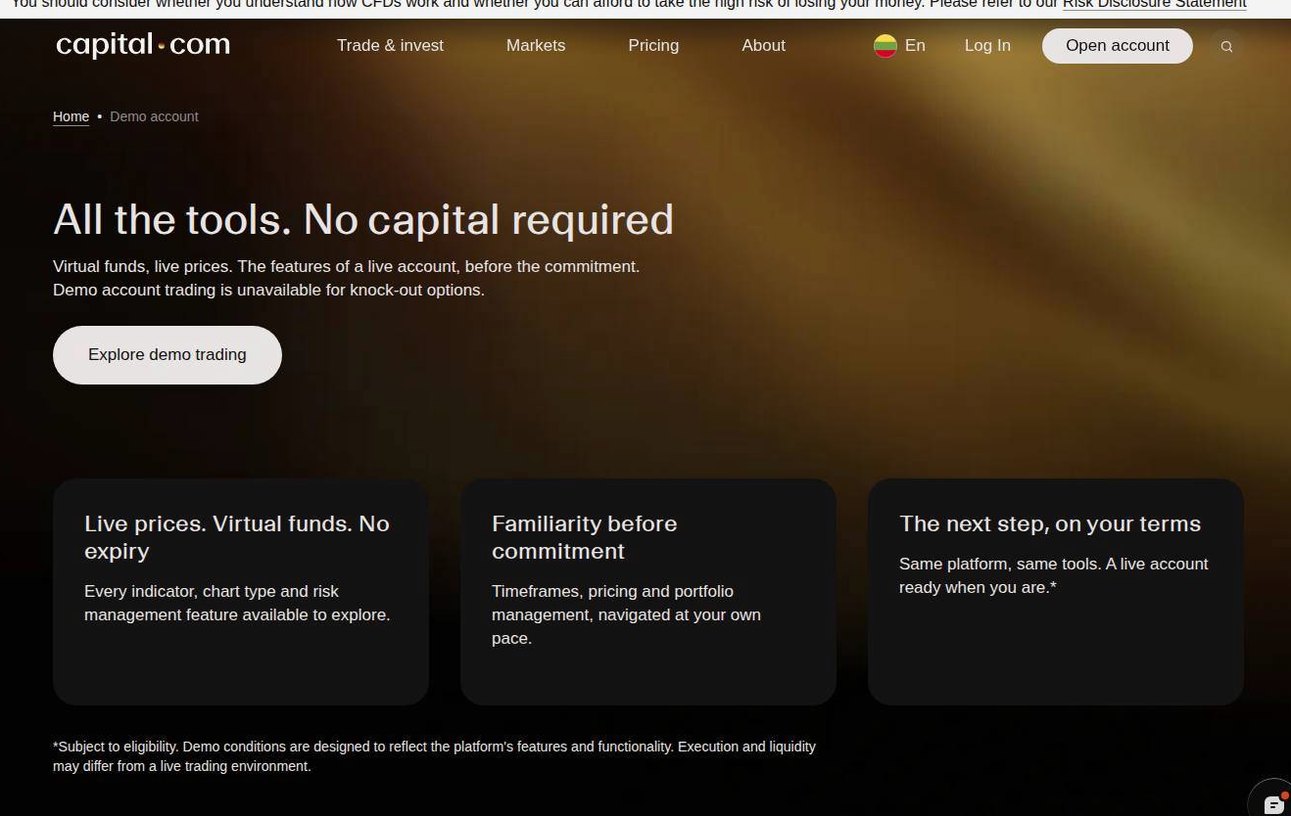Click the Demo account breadcrumb text
The height and width of the screenshot is (816, 1291).
click(x=154, y=117)
